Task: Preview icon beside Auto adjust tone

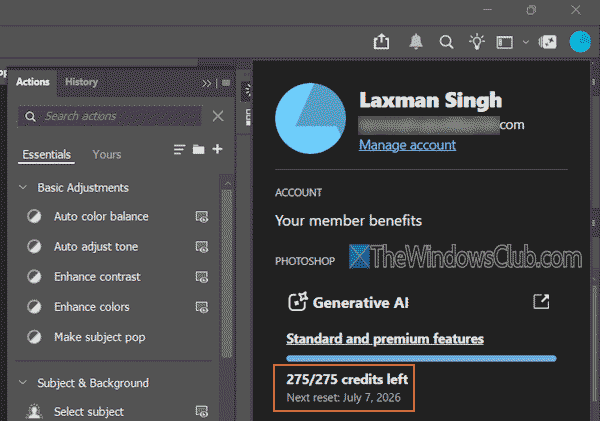Action: click(202, 247)
